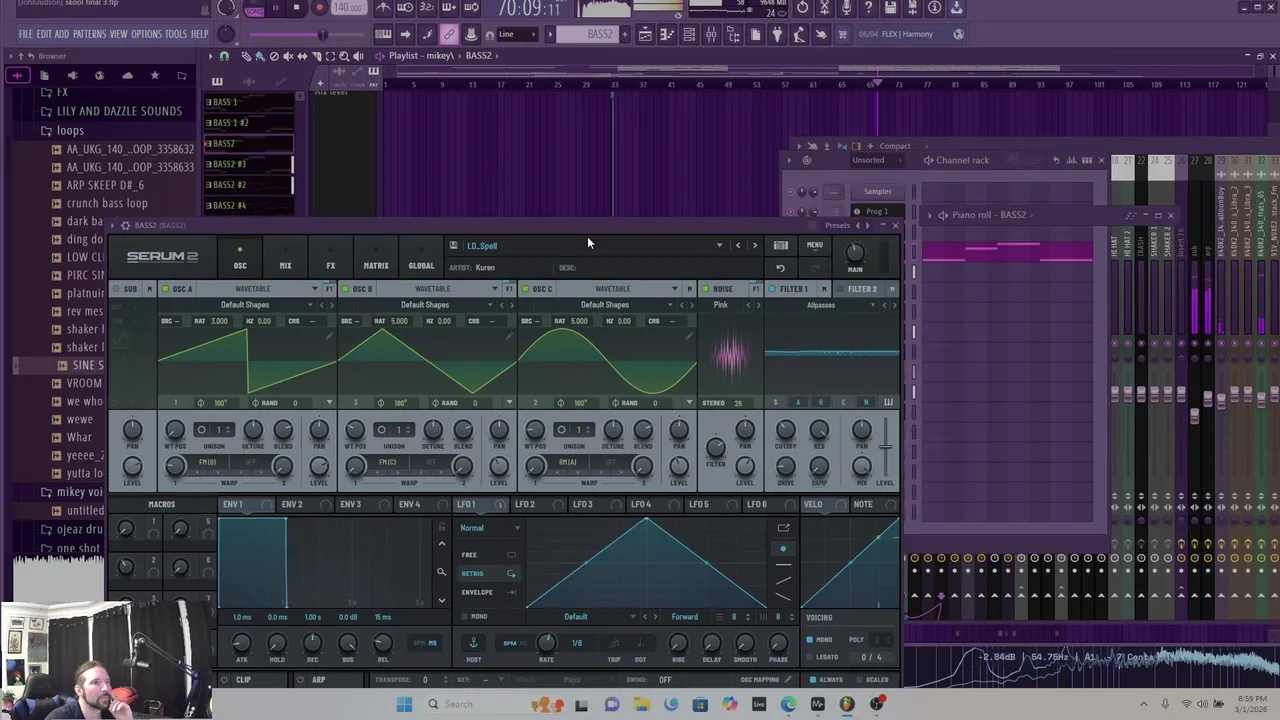Click the LFO host anchor icon
Screen dimensions: 1280x720
(474, 643)
